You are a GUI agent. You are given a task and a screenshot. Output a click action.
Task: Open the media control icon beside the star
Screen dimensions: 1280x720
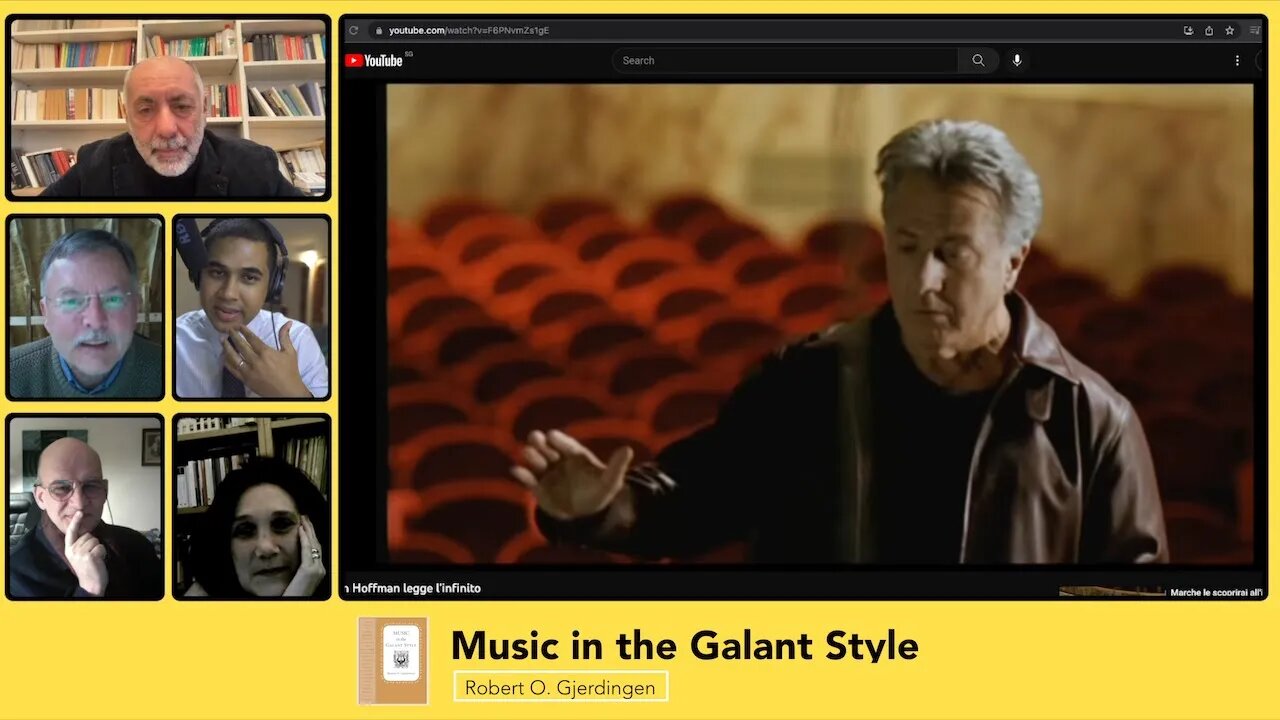point(1256,31)
